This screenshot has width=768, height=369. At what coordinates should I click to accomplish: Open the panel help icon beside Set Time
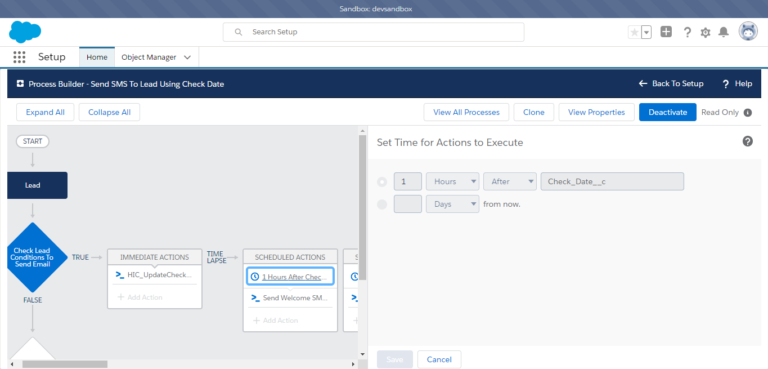click(x=747, y=142)
